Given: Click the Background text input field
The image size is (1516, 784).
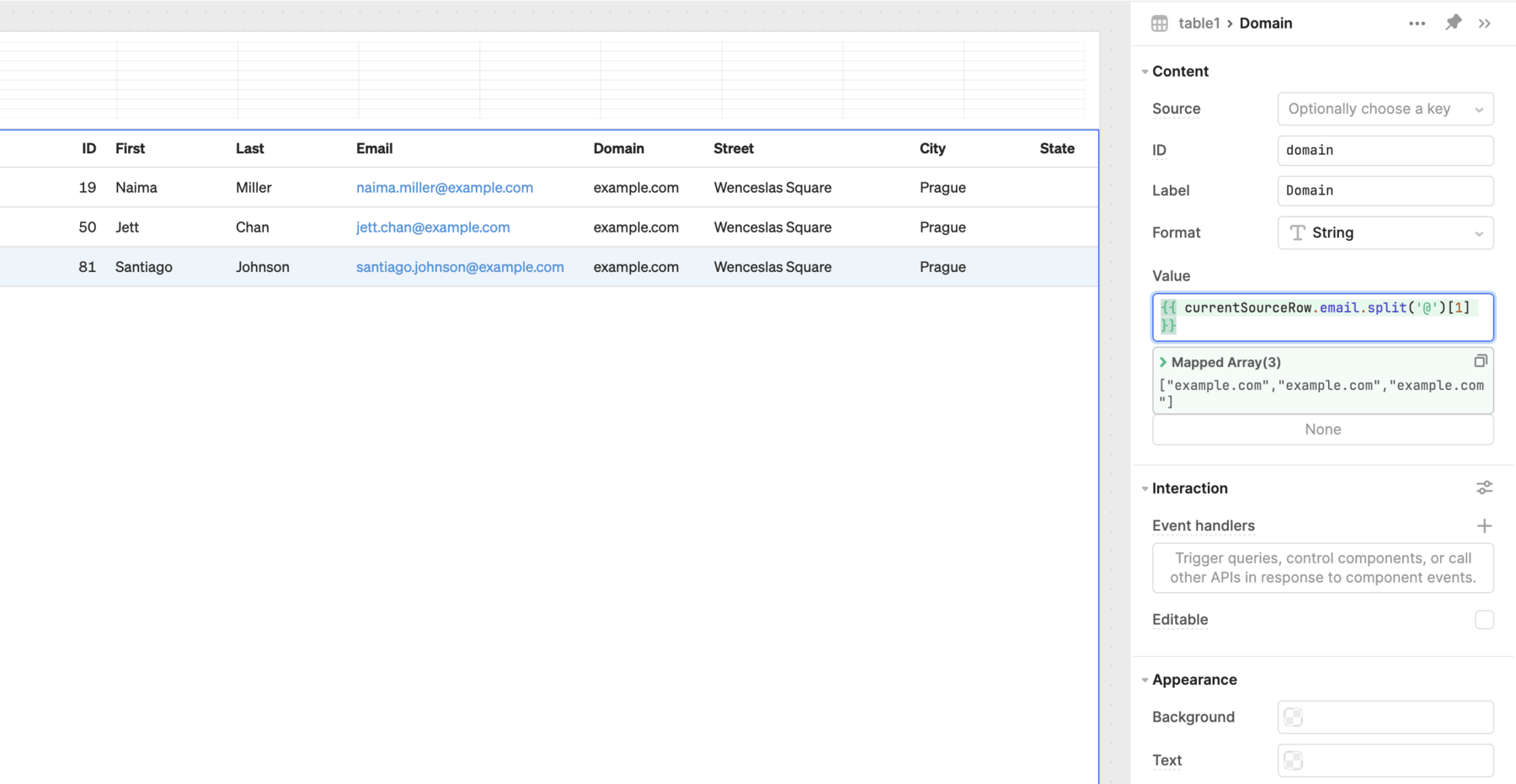Looking at the screenshot, I should coord(1385,717).
